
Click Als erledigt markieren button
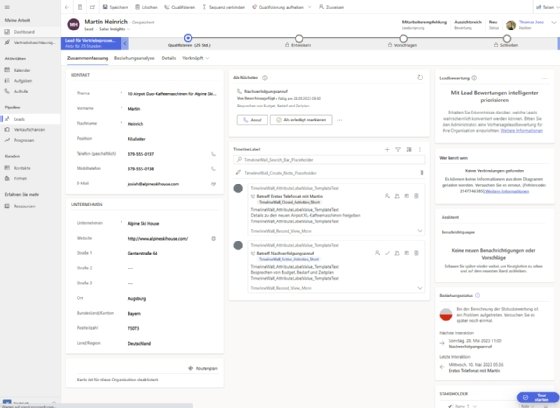[301, 120]
